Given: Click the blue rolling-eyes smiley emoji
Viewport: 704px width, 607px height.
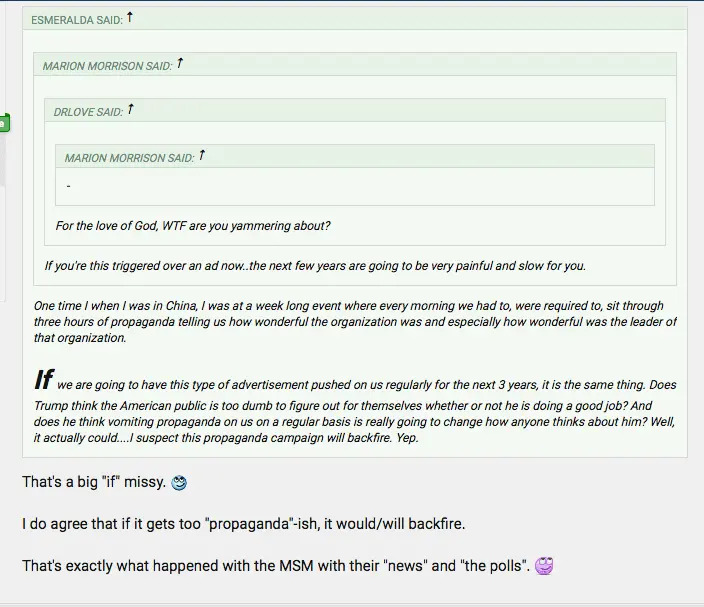Looking at the screenshot, I should point(179,483).
